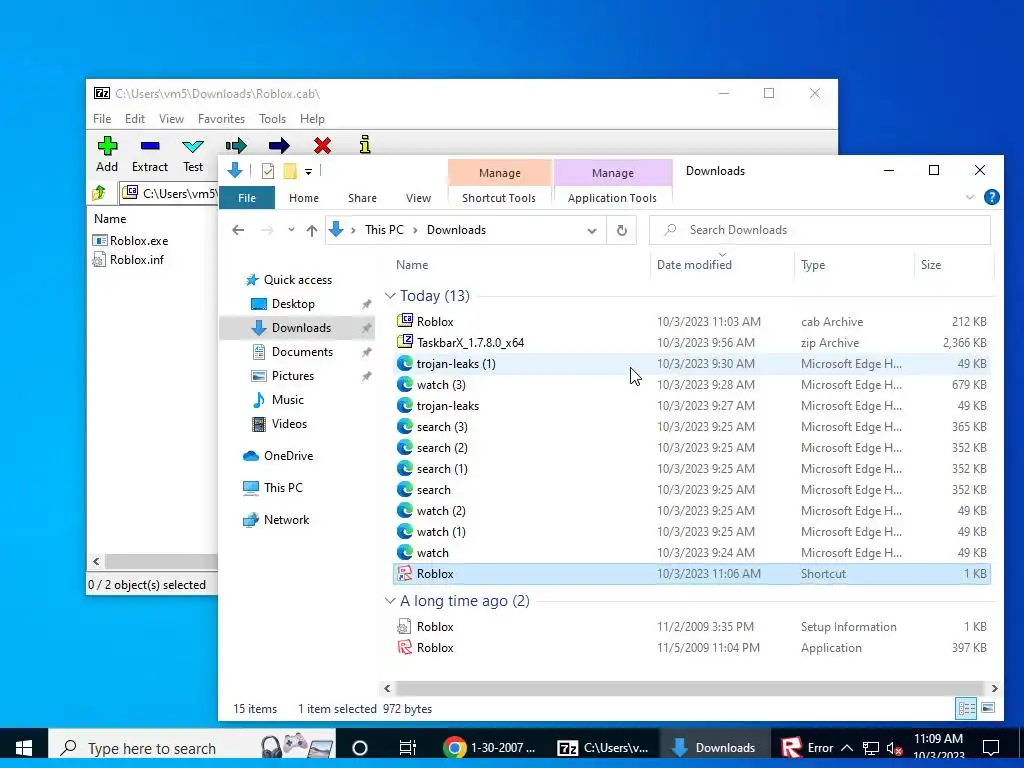Select Network in navigation pane

point(286,520)
